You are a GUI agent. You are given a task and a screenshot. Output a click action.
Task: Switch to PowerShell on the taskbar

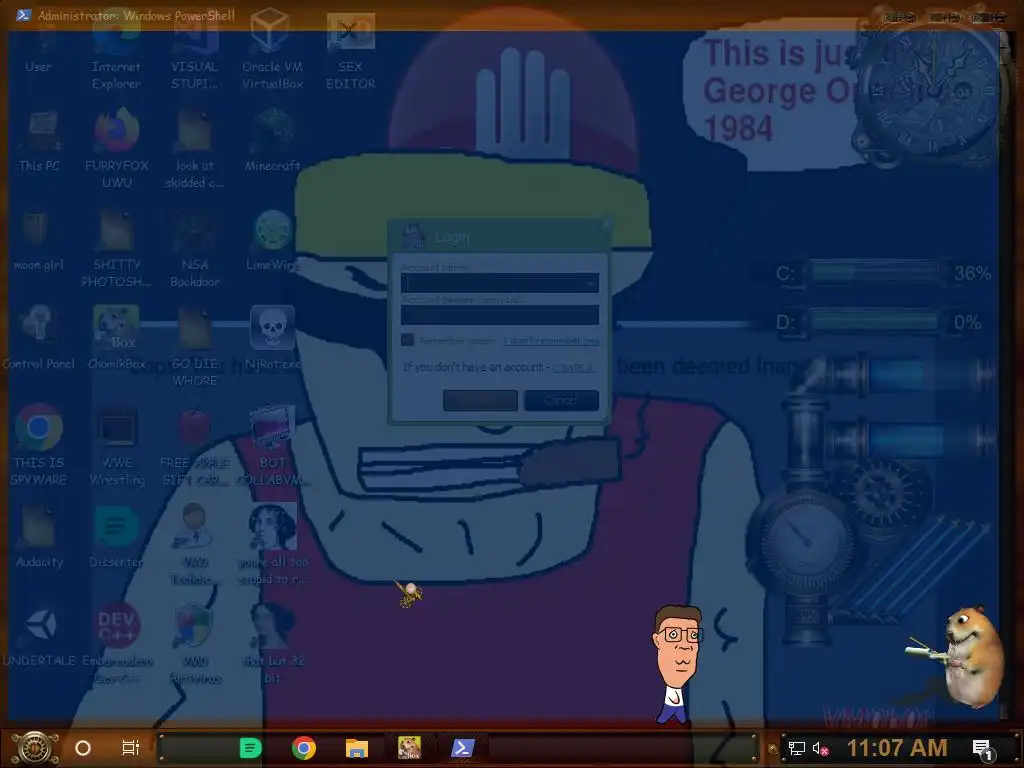(462, 748)
